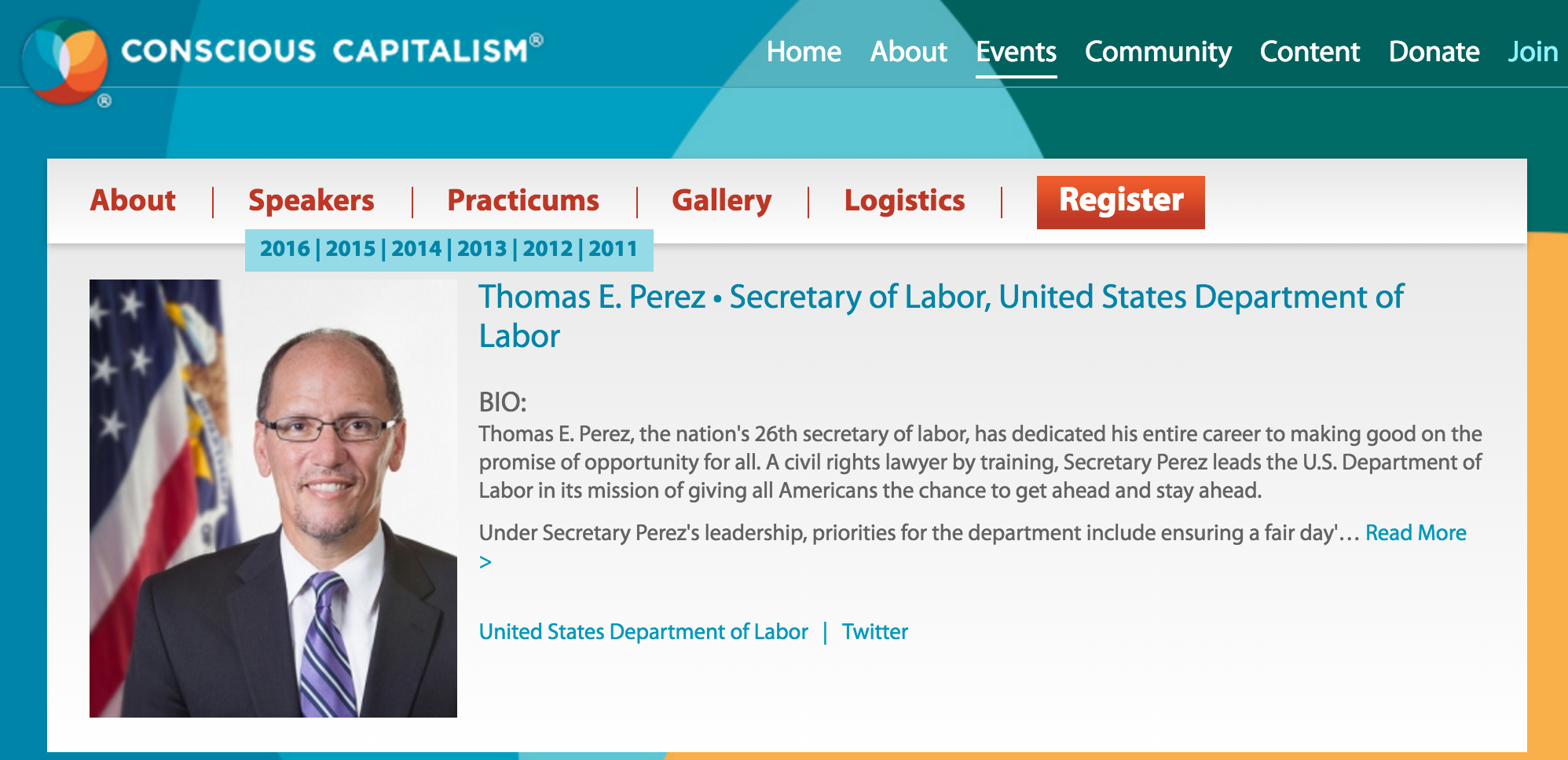Open the Events menu item
The image size is (1568, 760).
1016,52
